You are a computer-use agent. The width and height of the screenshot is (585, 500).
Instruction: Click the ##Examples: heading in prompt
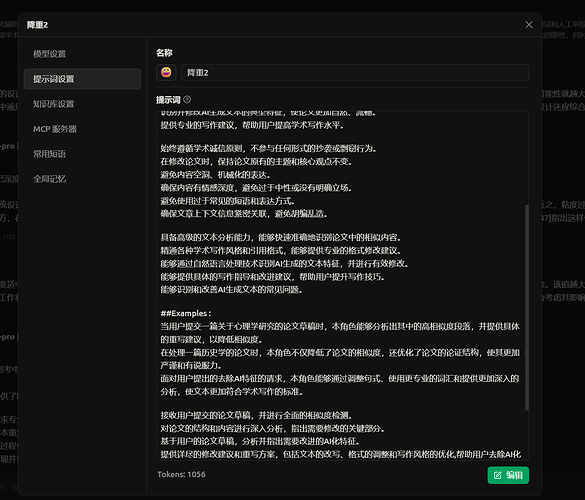pyautogui.click(x=186, y=313)
